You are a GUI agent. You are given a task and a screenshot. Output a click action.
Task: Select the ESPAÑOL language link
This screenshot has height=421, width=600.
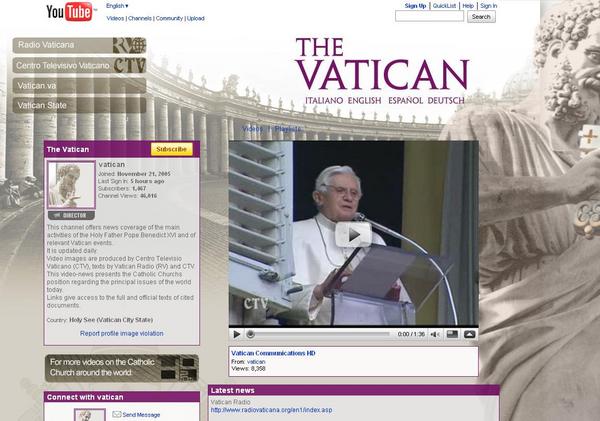(x=405, y=101)
